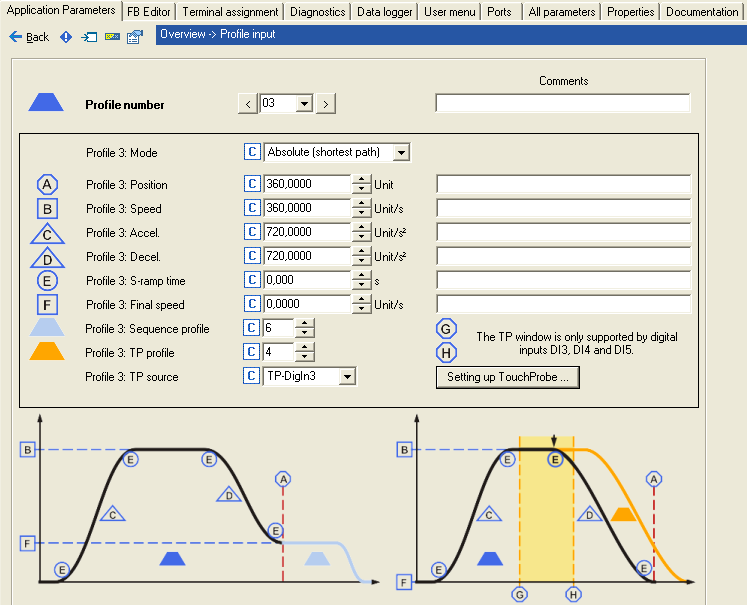
Task: Click the profile Comments input field
Action: pyautogui.click(x=563, y=104)
